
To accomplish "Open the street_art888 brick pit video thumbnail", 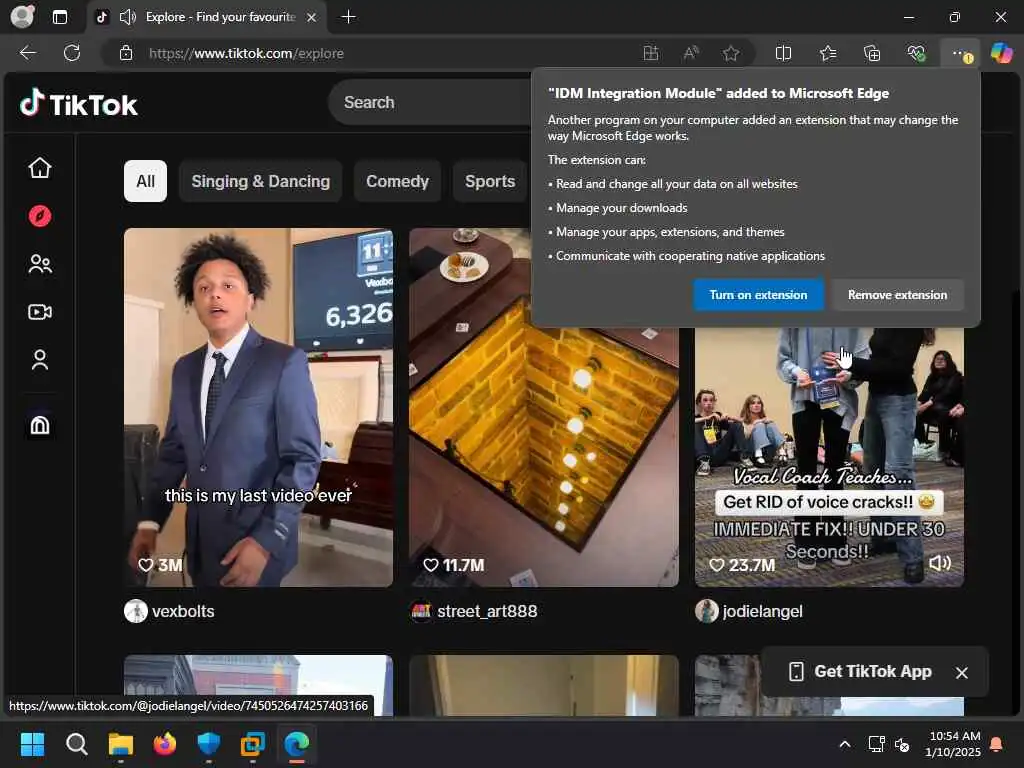I will 543,407.
